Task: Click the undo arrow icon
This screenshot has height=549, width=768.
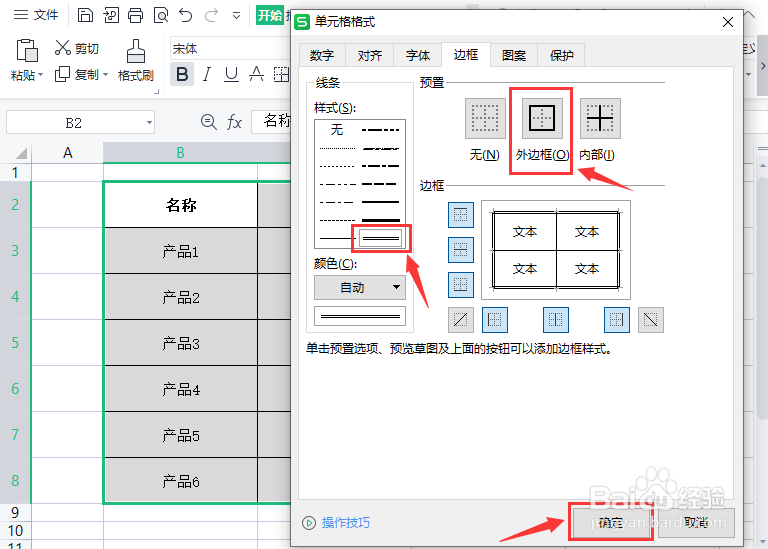Action: click(x=186, y=15)
